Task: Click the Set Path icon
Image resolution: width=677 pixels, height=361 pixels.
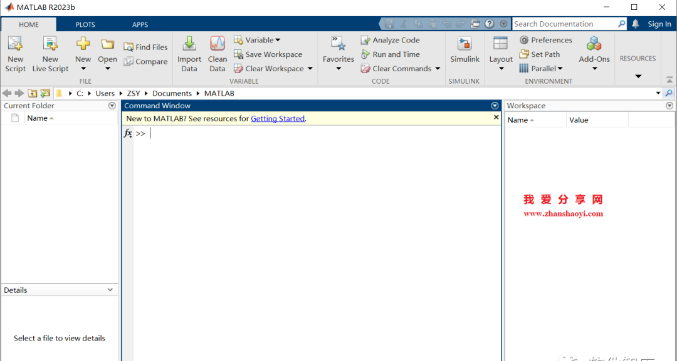Action: (x=524, y=54)
